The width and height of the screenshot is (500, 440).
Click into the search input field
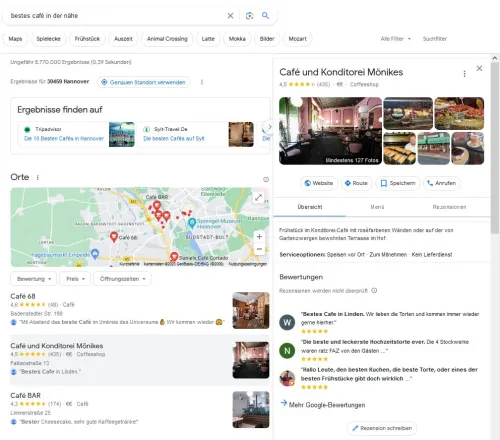coord(117,16)
